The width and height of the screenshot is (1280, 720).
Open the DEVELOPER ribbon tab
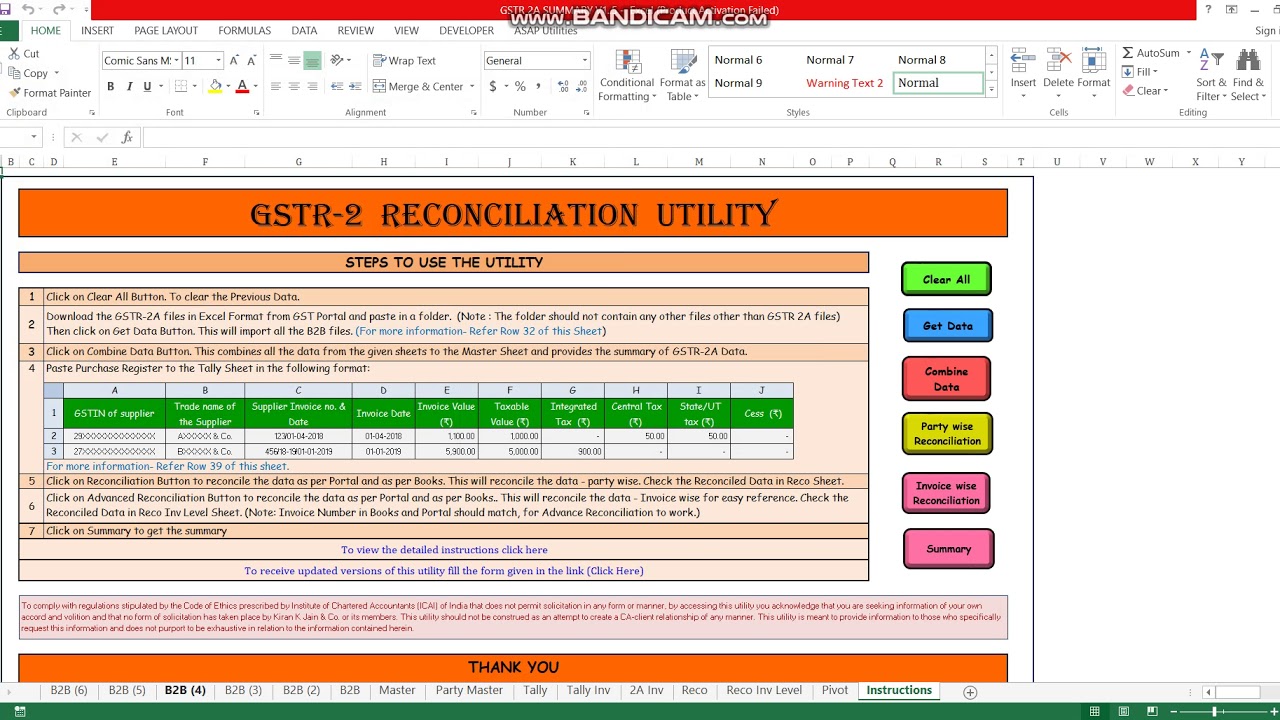coord(466,31)
